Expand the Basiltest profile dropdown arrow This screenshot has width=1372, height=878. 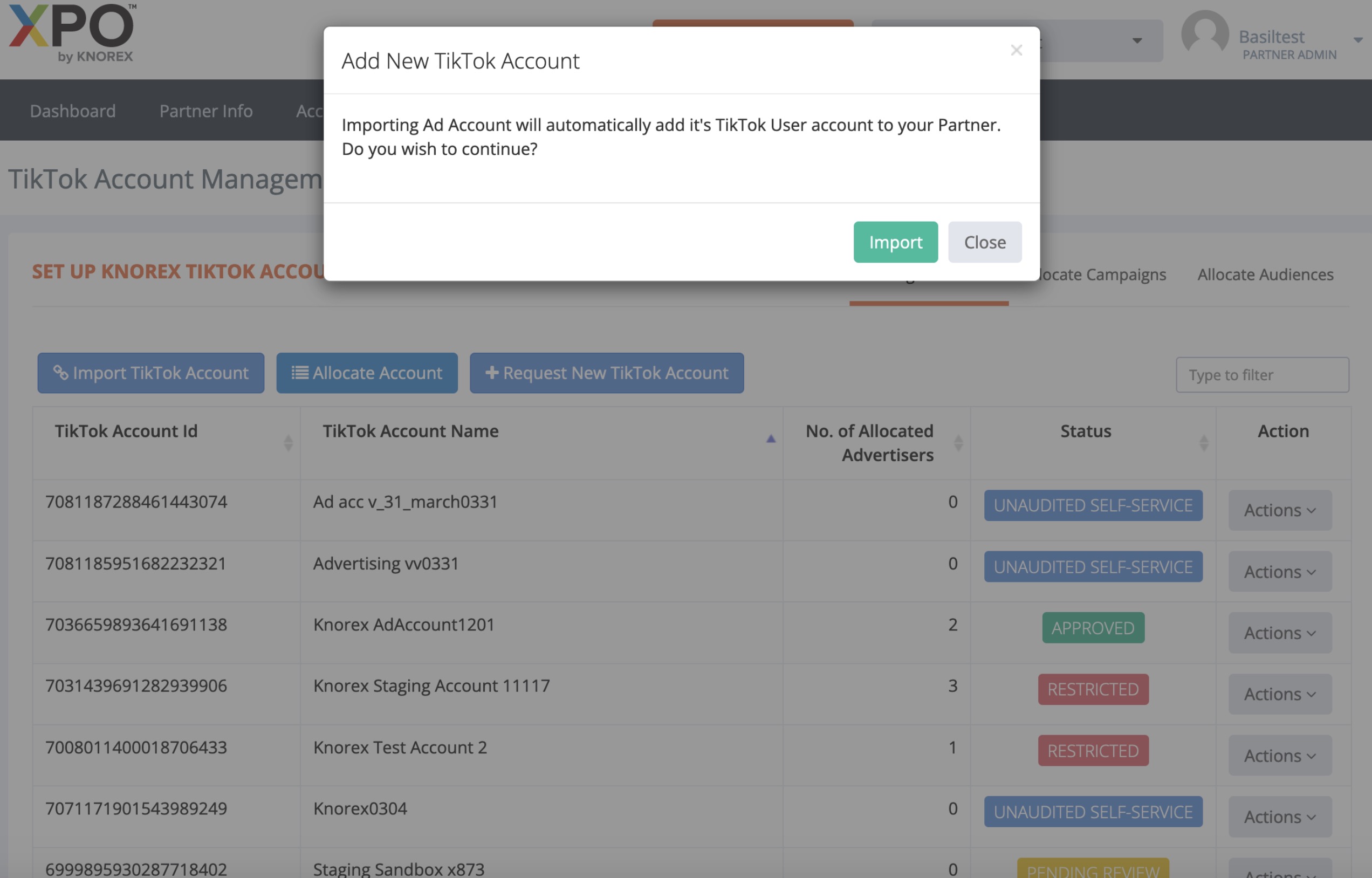pyautogui.click(x=1358, y=40)
